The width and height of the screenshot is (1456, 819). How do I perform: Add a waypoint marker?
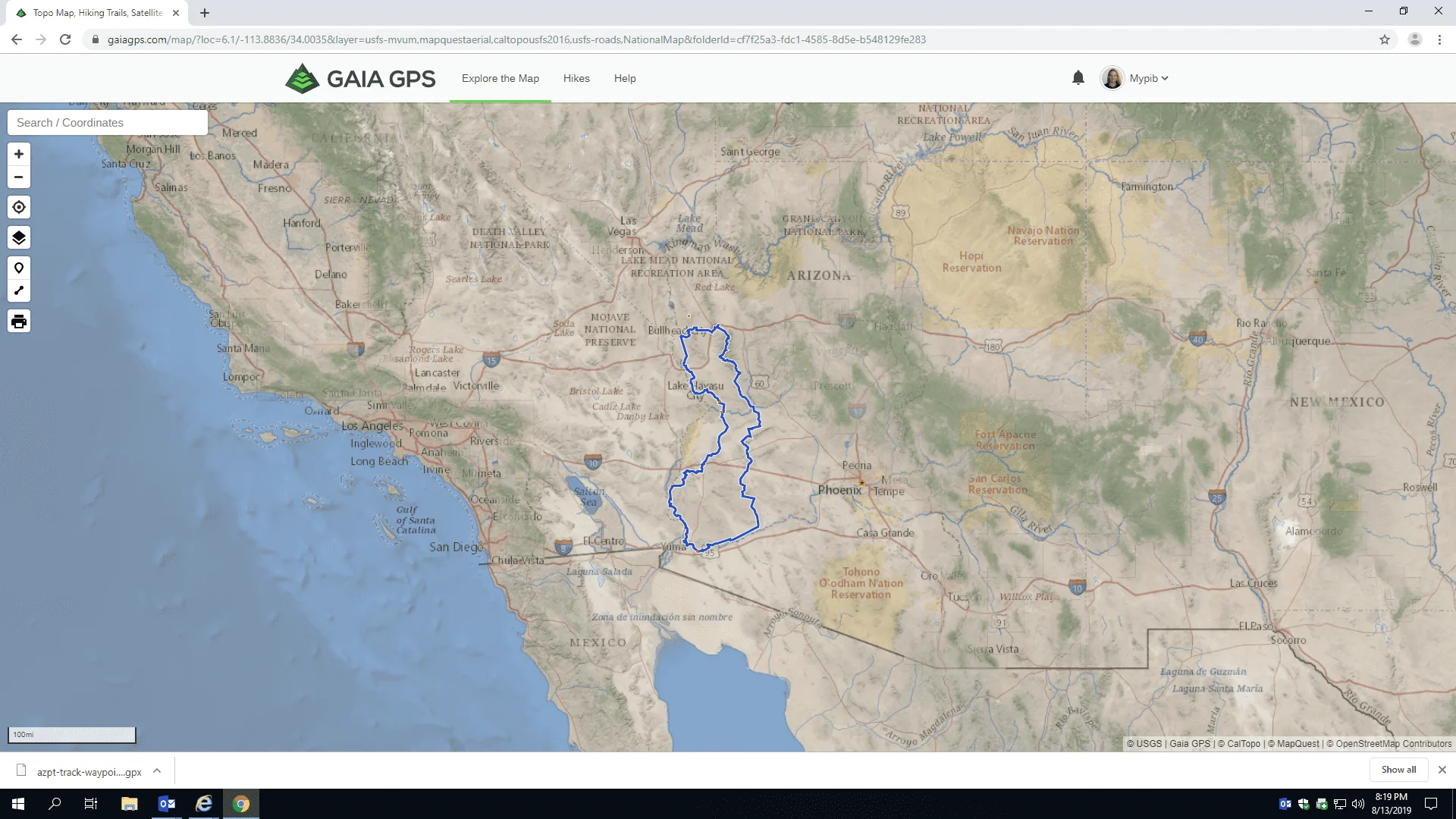[x=19, y=268]
